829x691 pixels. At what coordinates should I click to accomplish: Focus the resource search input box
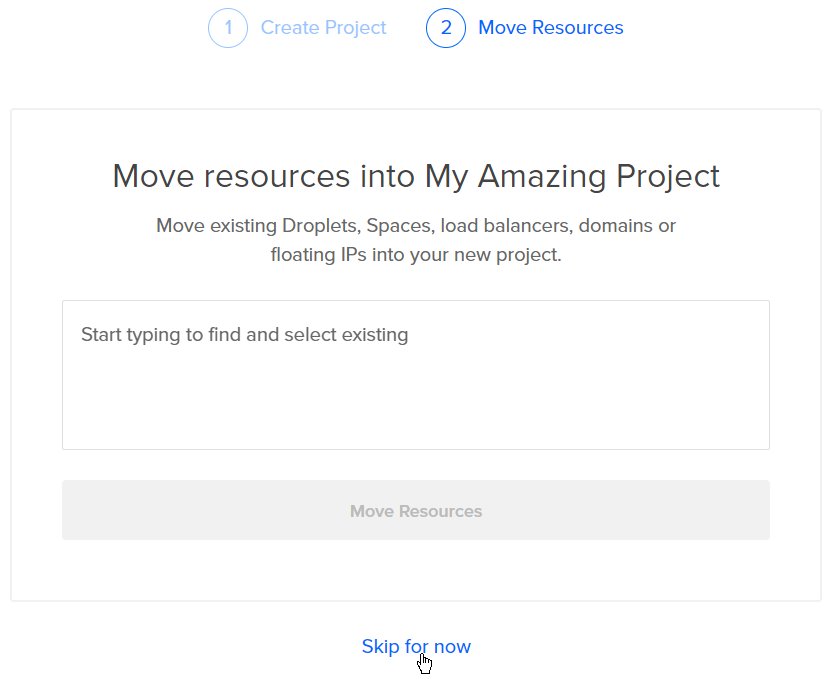(x=416, y=375)
